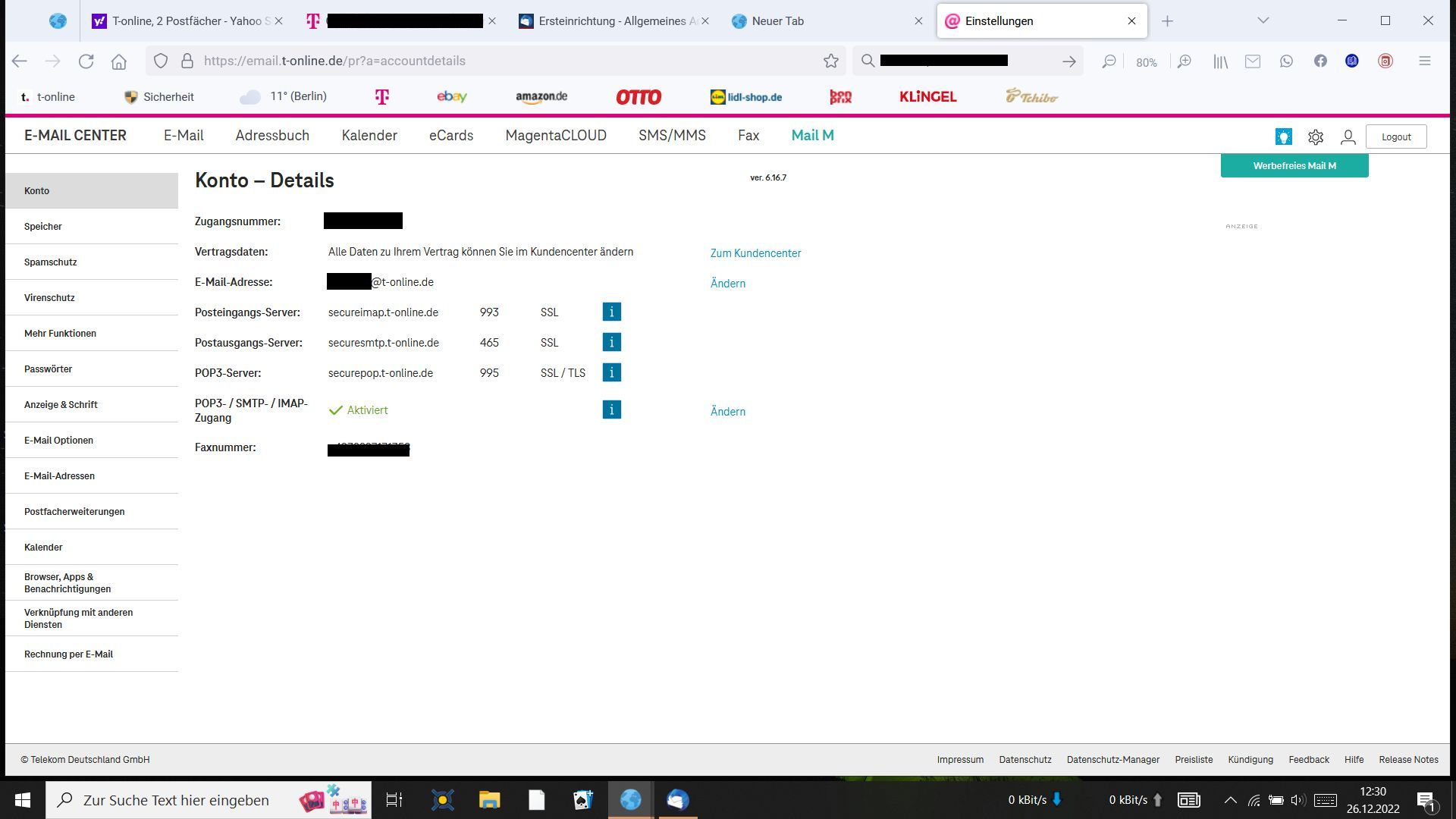Click the Firefox zoom-out magnifier icon

[x=1109, y=61]
